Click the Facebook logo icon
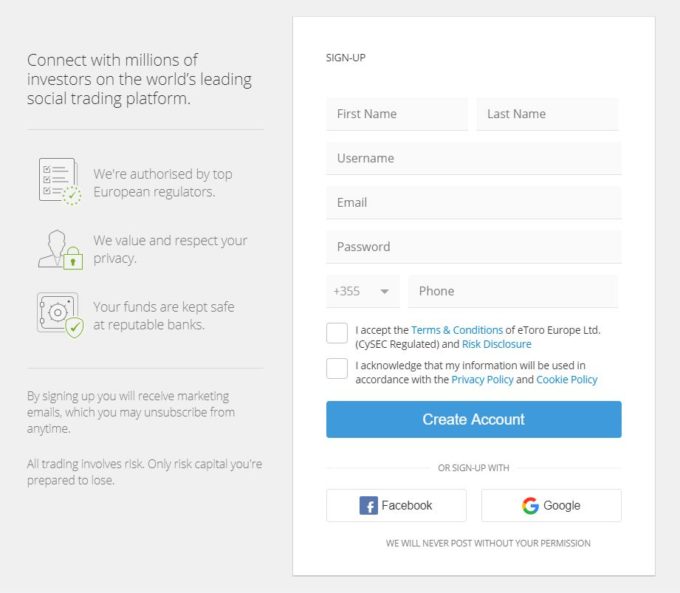The image size is (680, 593). (369, 505)
